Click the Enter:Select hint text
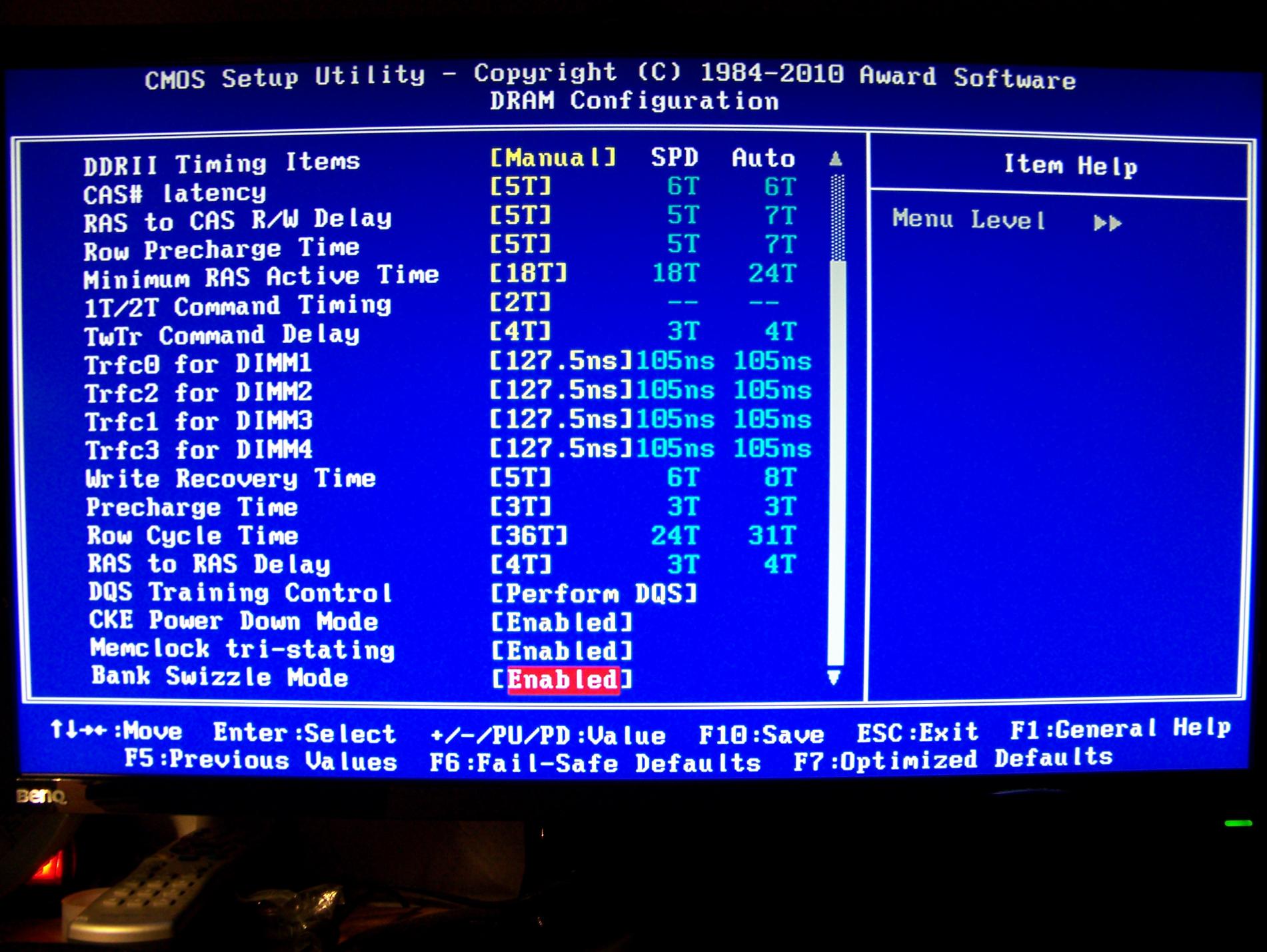The height and width of the screenshot is (952, 1267). [x=305, y=733]
